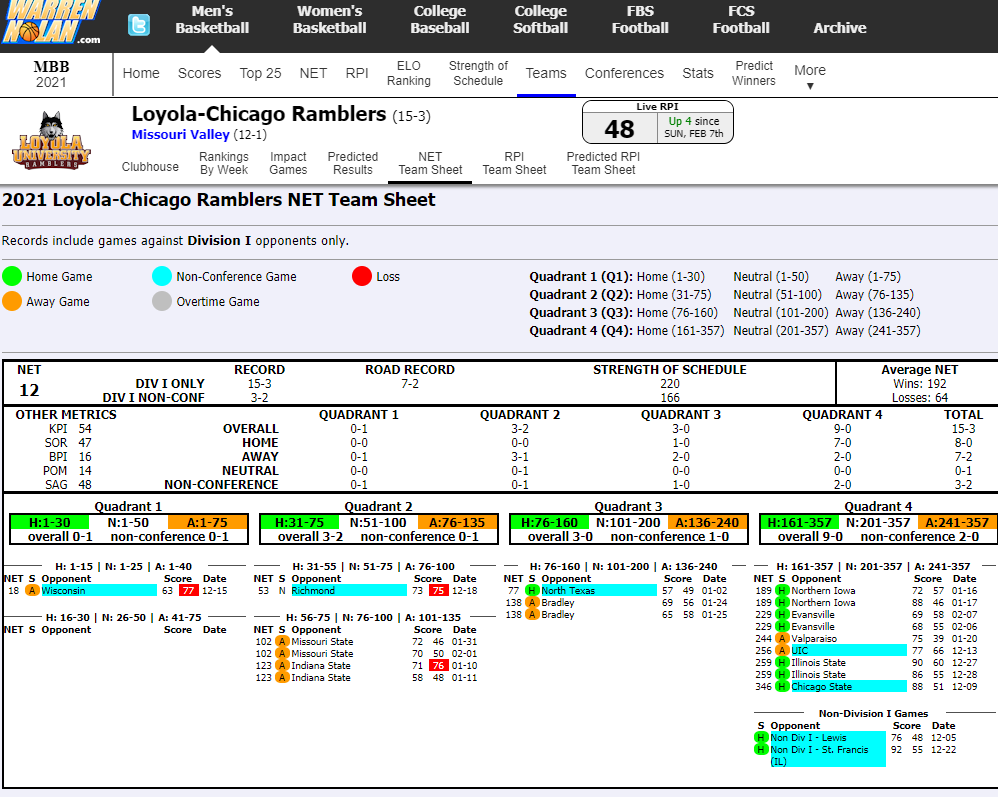View Rankings By Week
Viewport: 998px width, 797px height.
(224, 163)
